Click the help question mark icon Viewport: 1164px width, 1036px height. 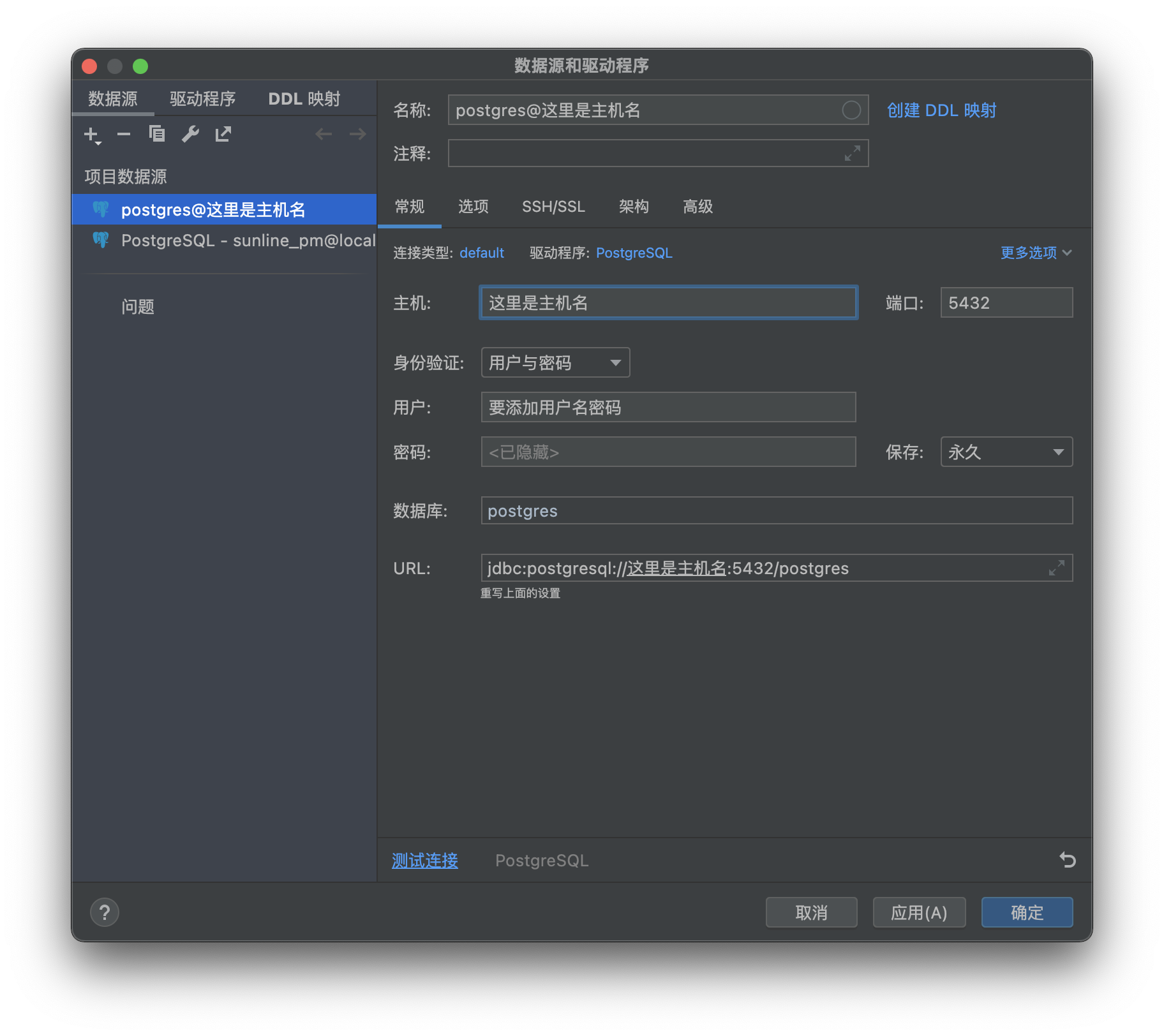click(x=104, y=912)
